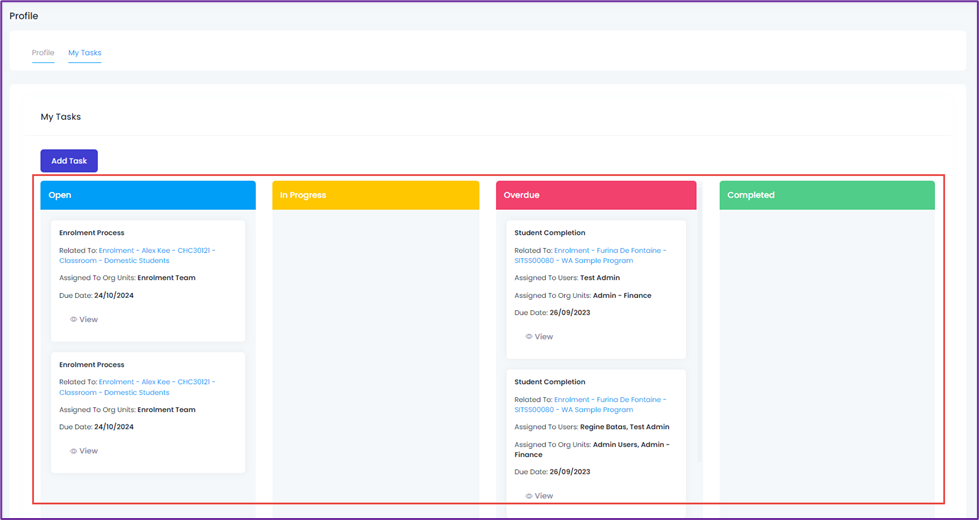Click the green Completed column header
The height and width of the screenshot is (520, 979).
[x=827, y=195]
